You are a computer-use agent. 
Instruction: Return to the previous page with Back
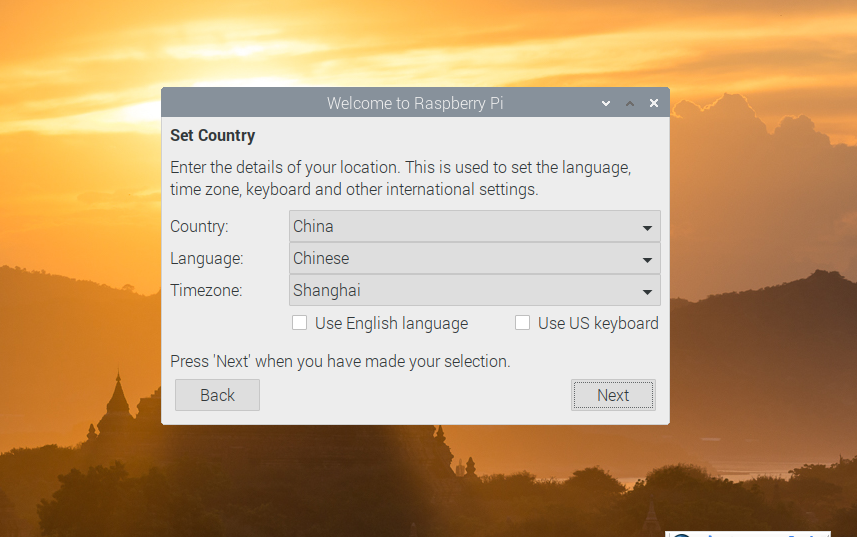click(x=218, y=395)
